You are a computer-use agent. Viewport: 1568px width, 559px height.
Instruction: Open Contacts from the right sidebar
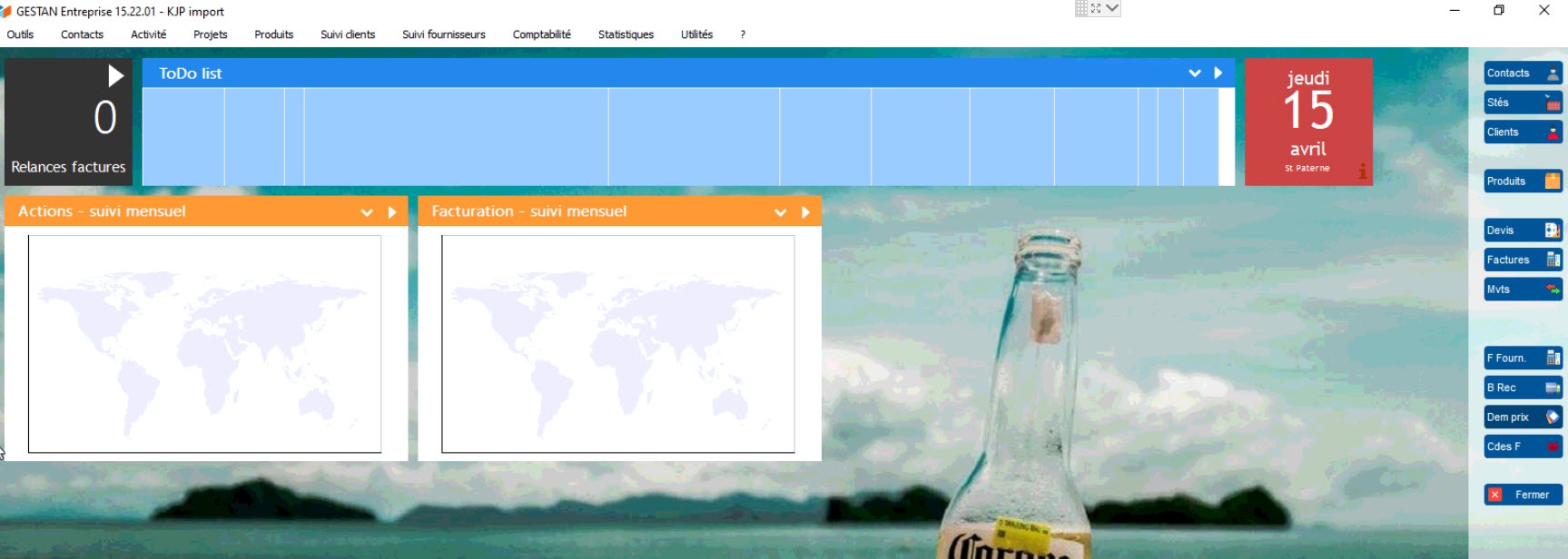[x=1522, y=74]
